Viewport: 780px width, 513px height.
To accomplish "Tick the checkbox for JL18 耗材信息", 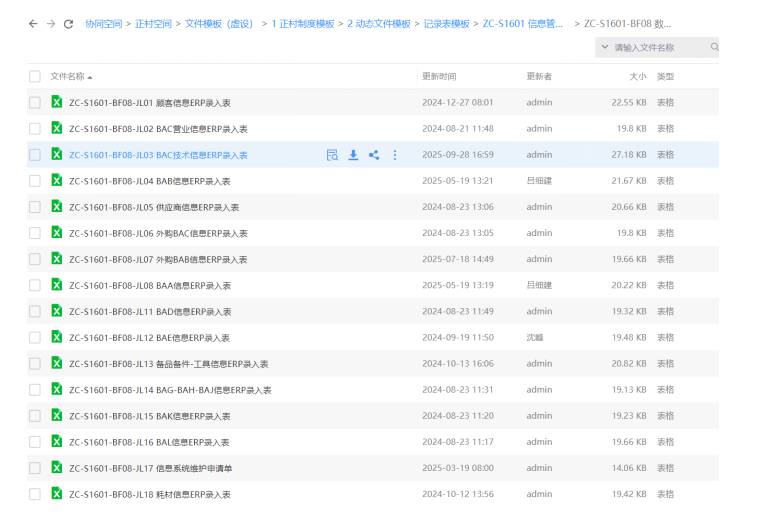I will pyautogui.click(x=35, y=493).
